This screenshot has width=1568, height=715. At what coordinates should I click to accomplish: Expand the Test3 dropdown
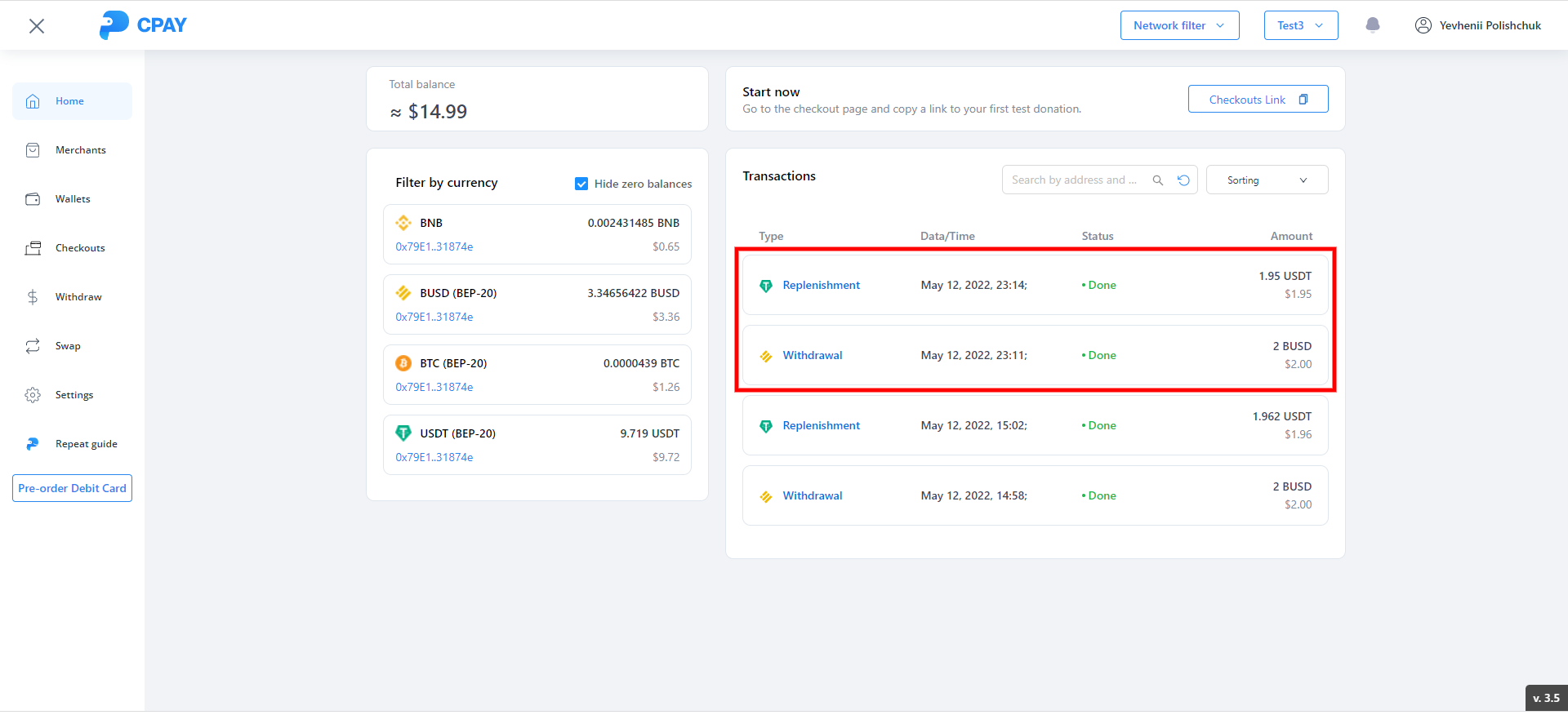1300,25
